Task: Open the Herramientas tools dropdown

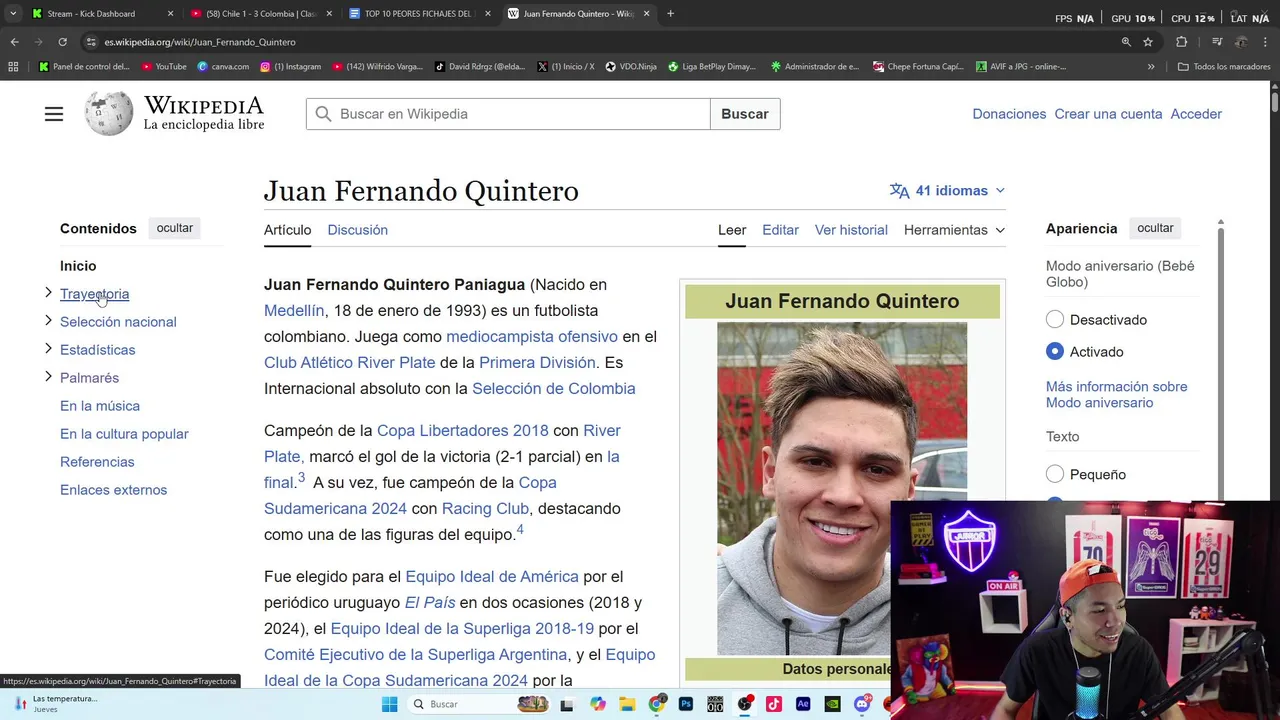Action: (954, 230)
